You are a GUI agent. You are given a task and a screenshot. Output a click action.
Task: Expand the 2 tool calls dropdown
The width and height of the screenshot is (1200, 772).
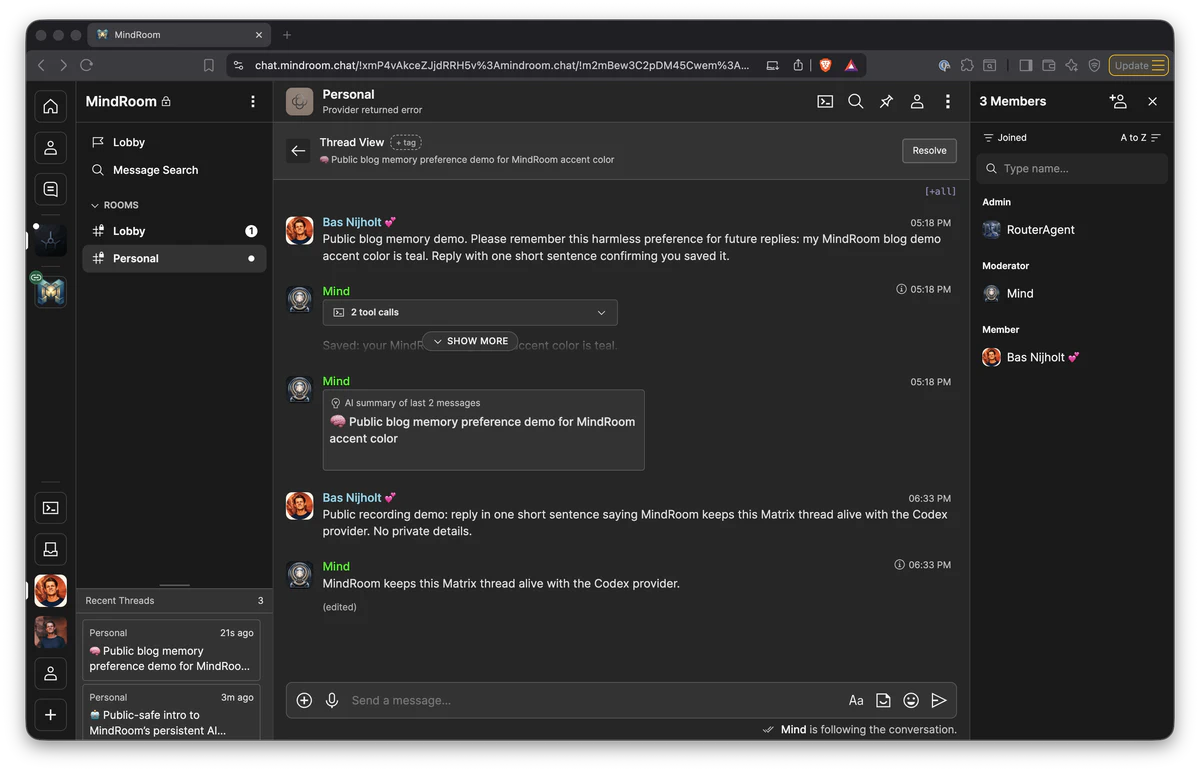[470, 312]
